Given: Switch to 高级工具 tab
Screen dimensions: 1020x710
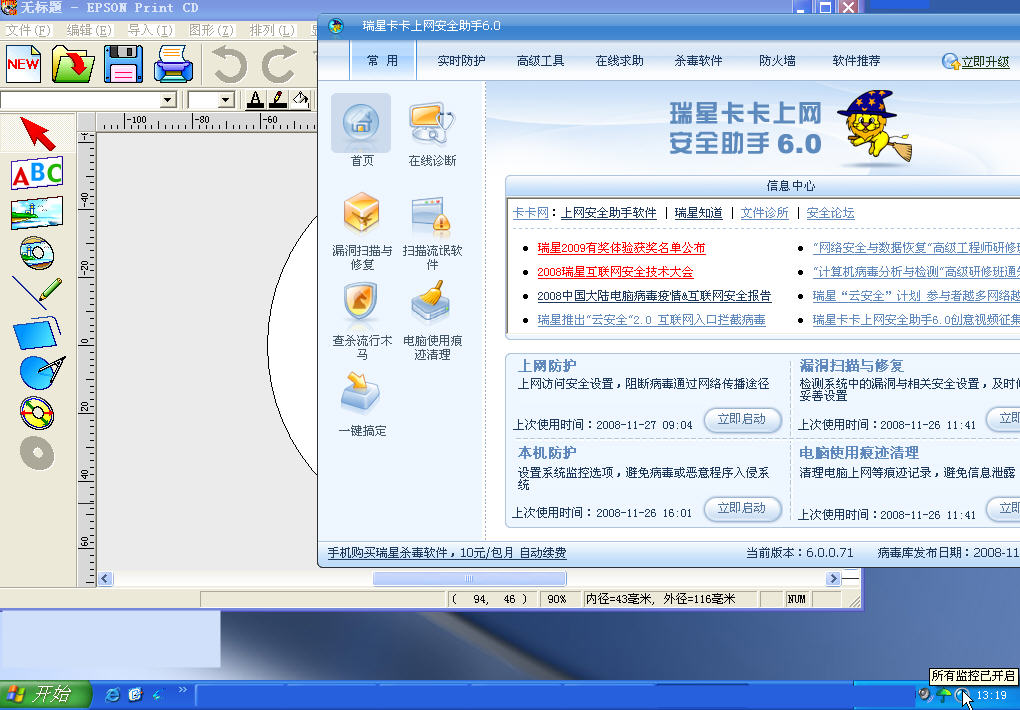Looking at the screenshot, I should click(x=540, y=61).
